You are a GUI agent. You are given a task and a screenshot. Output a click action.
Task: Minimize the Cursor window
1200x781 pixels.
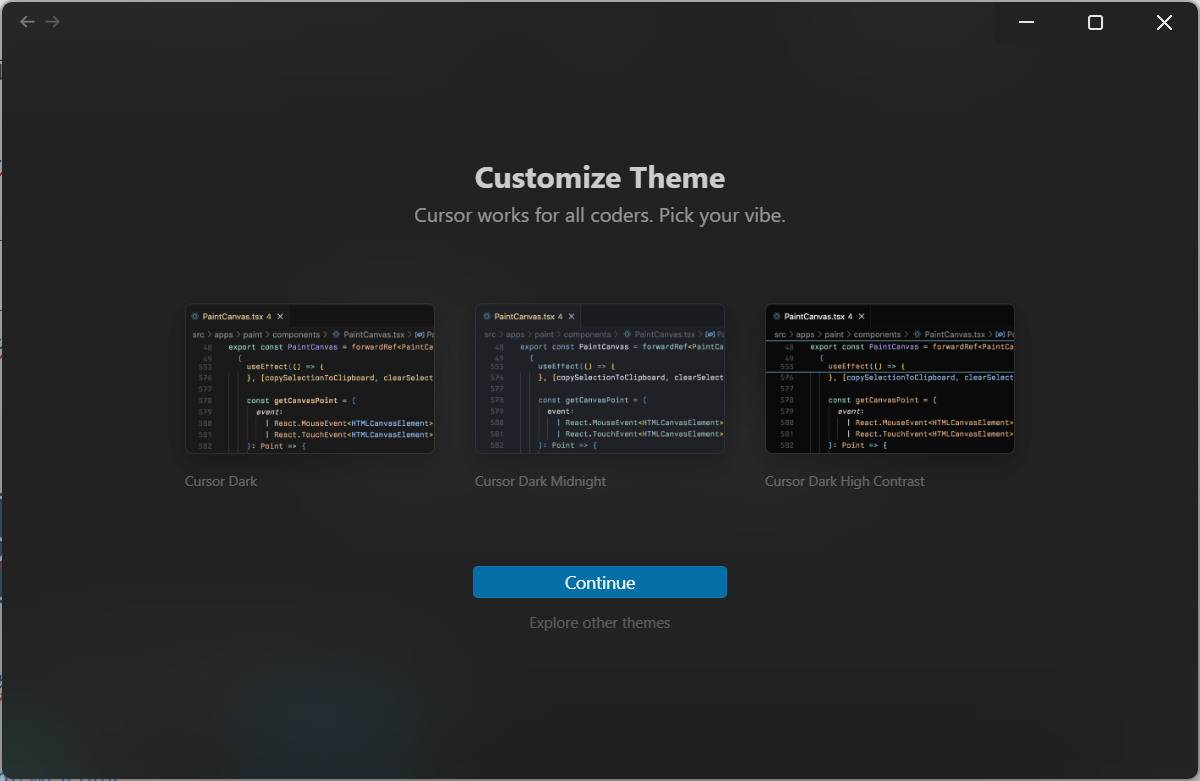(x=1026, y=22)
